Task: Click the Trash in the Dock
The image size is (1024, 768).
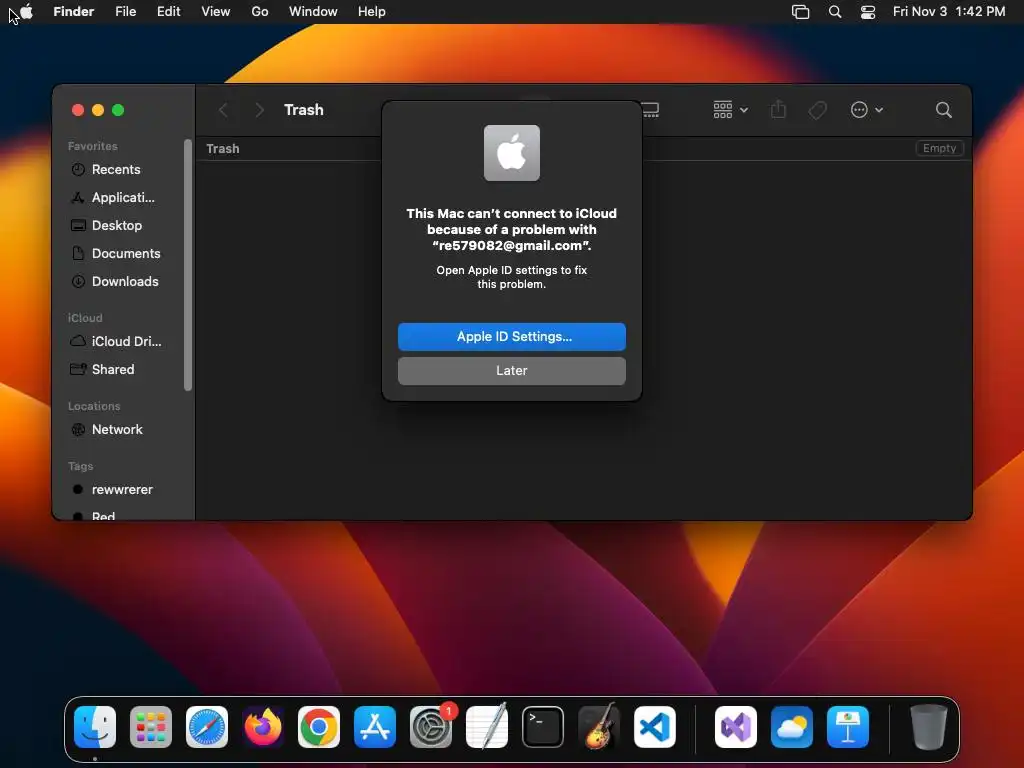Action: pos(929,727)
